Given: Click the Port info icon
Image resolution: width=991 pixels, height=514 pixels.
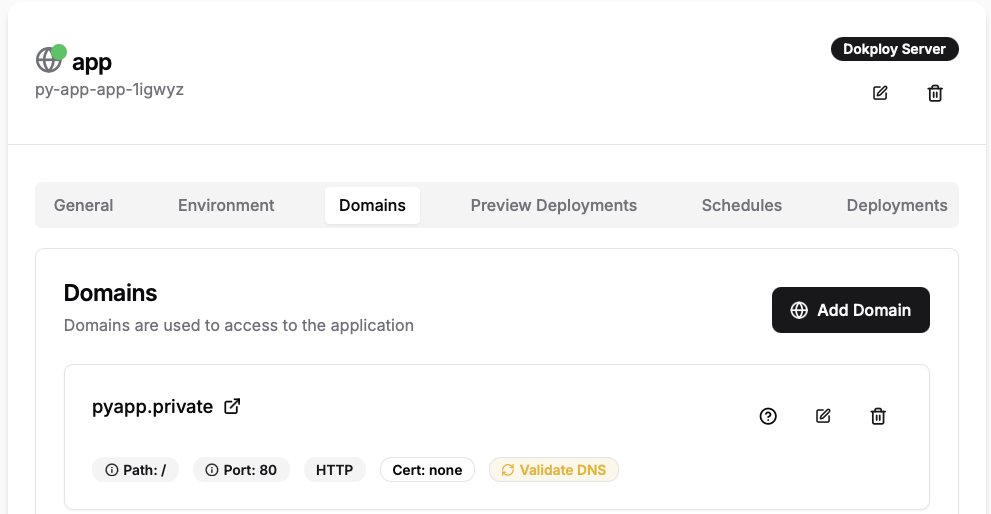Looking at the screenshot, I should coord(212,470).
